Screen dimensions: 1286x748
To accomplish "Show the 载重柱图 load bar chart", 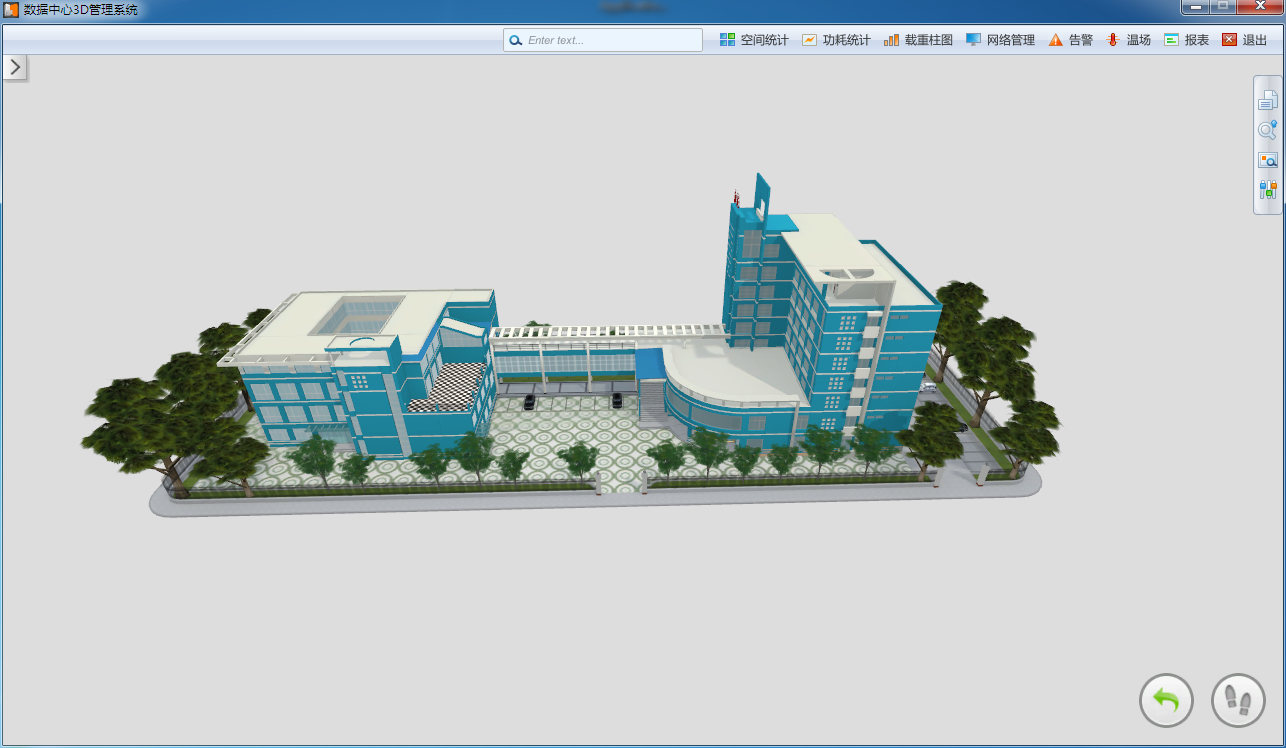I will coord(918,40).
